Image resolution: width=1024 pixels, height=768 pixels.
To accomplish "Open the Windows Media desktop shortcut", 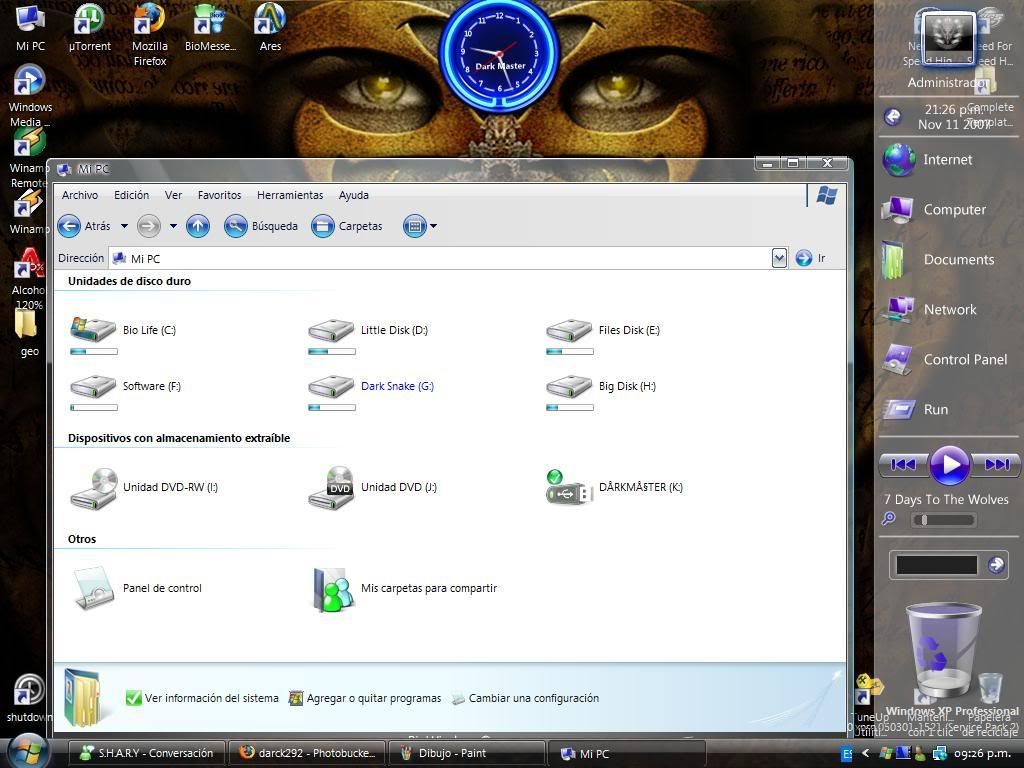I will 30,96.
